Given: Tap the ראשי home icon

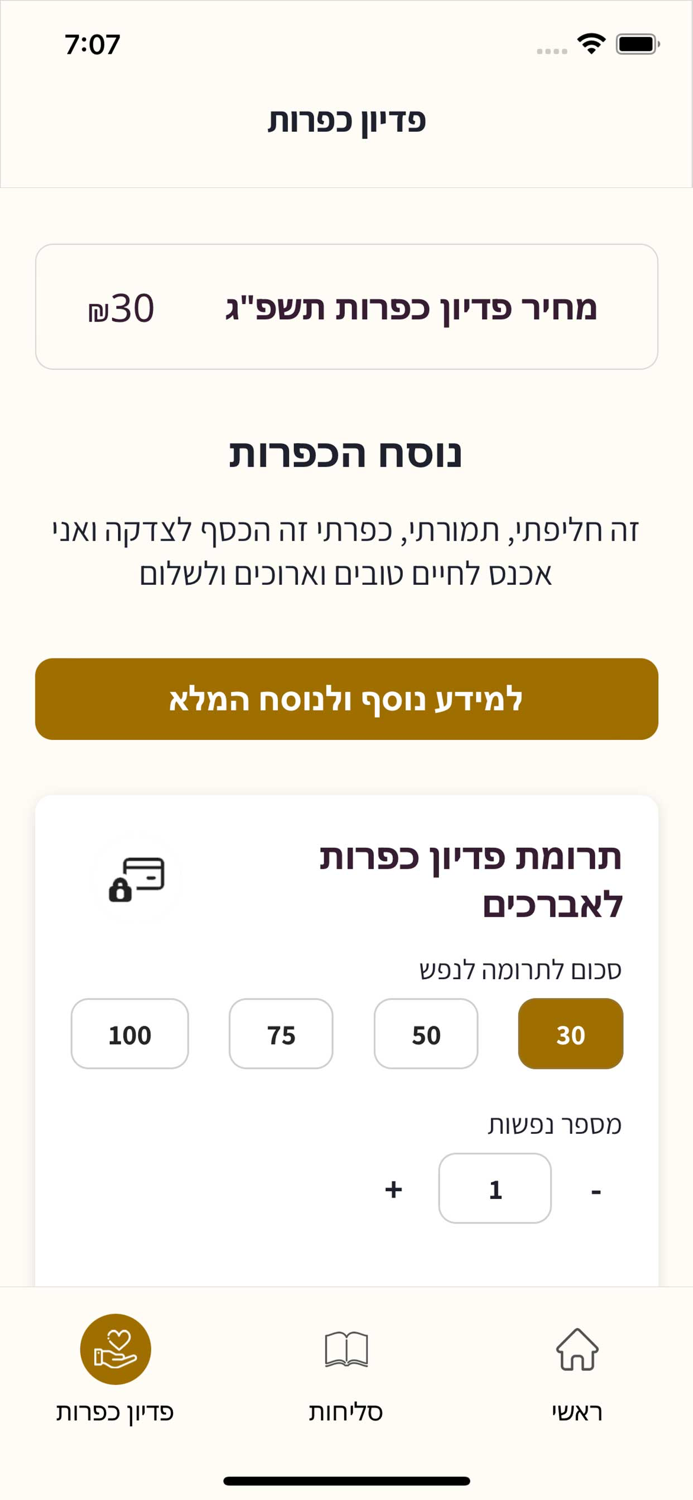Looking at the screenshot, I should click(577, 1349).
